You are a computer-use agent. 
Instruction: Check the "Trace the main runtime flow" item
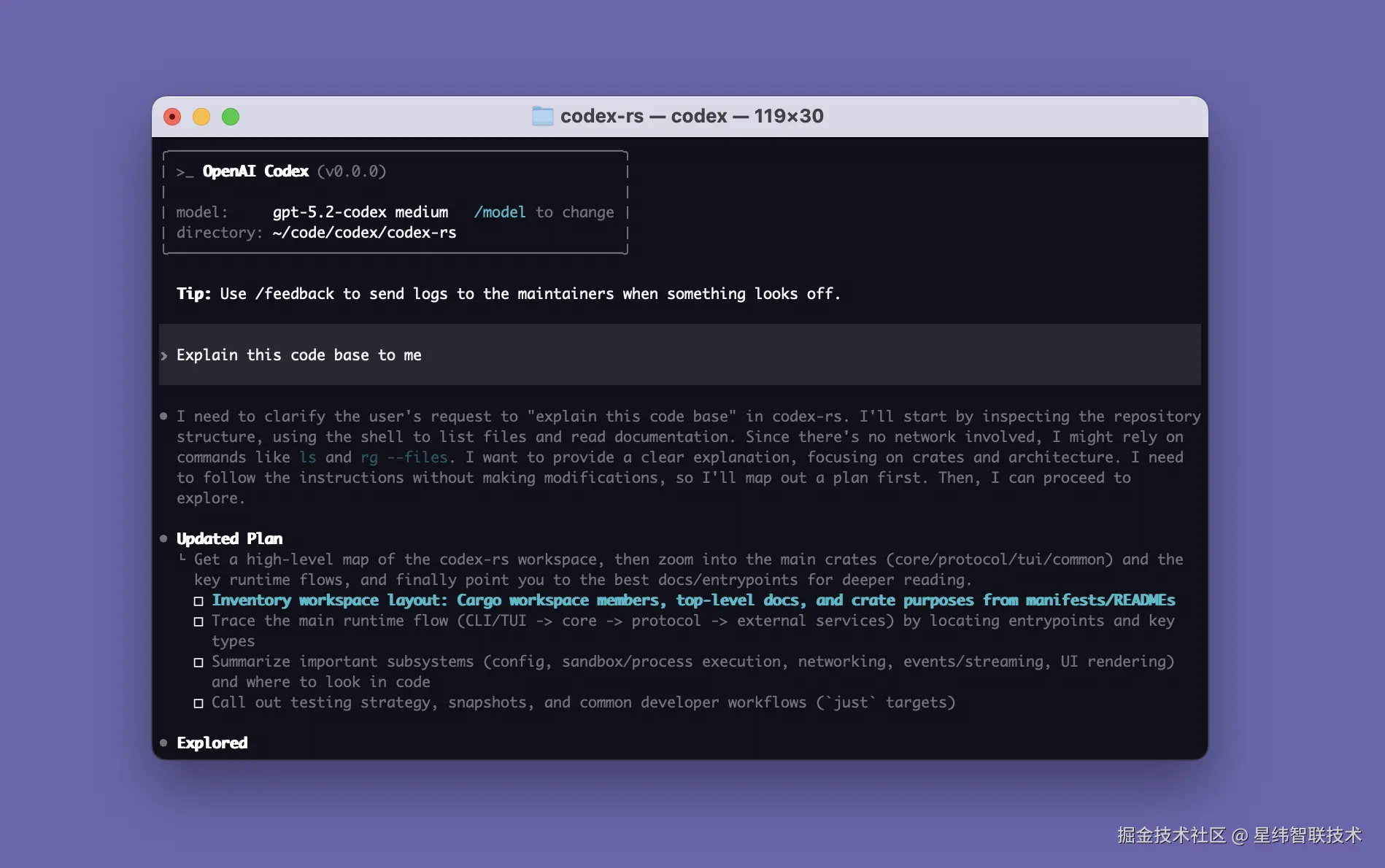click(x=198, y=621)
